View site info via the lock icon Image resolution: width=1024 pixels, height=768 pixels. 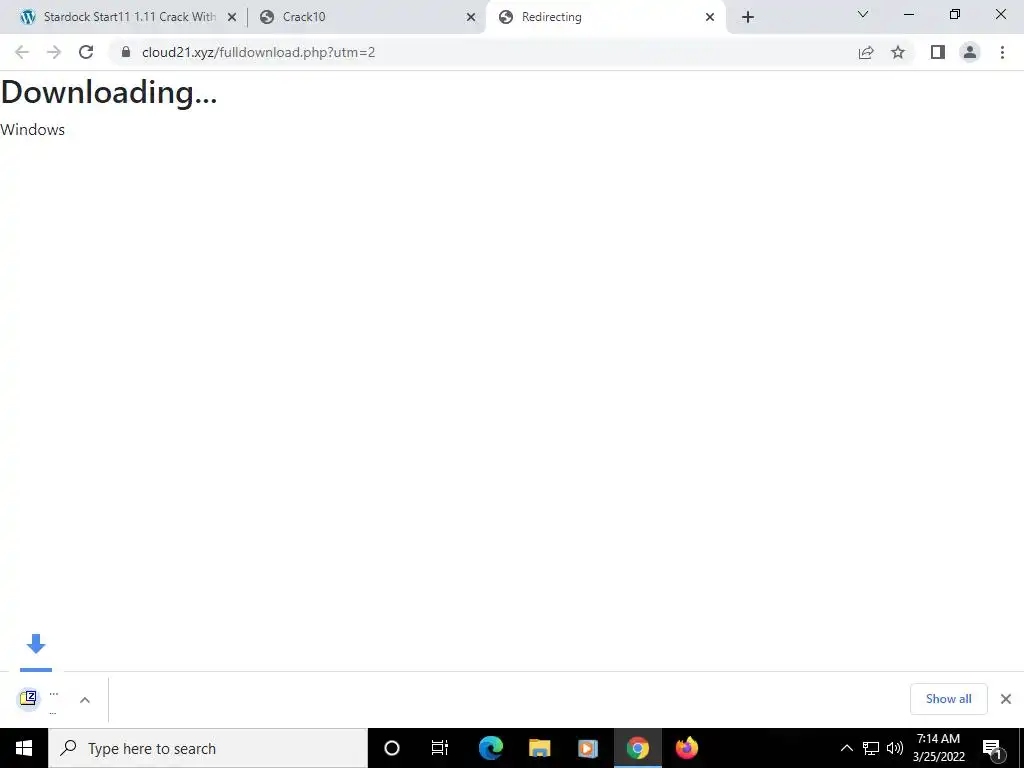pyautogui.click(x=126, y=52)
